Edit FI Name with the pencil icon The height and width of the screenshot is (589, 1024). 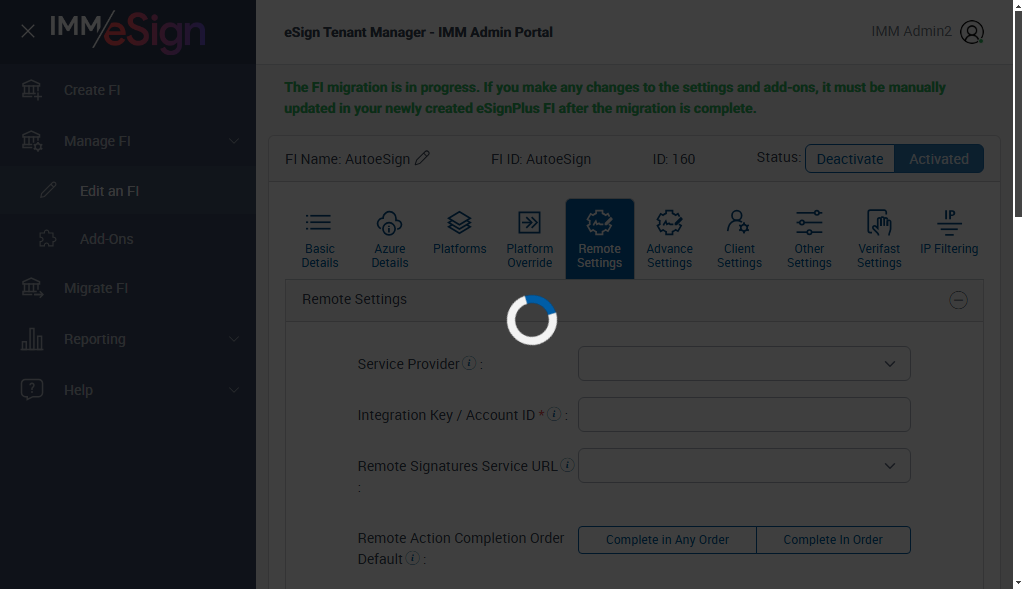423,158
